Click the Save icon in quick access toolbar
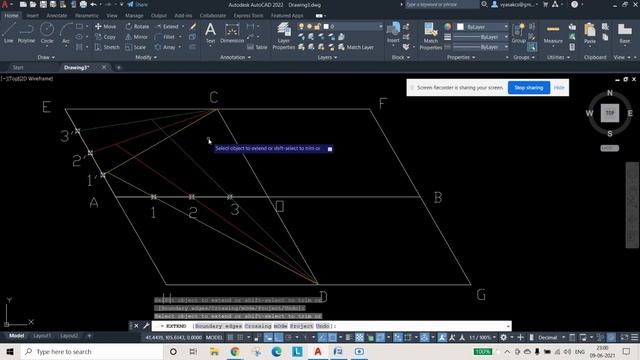 43,4
